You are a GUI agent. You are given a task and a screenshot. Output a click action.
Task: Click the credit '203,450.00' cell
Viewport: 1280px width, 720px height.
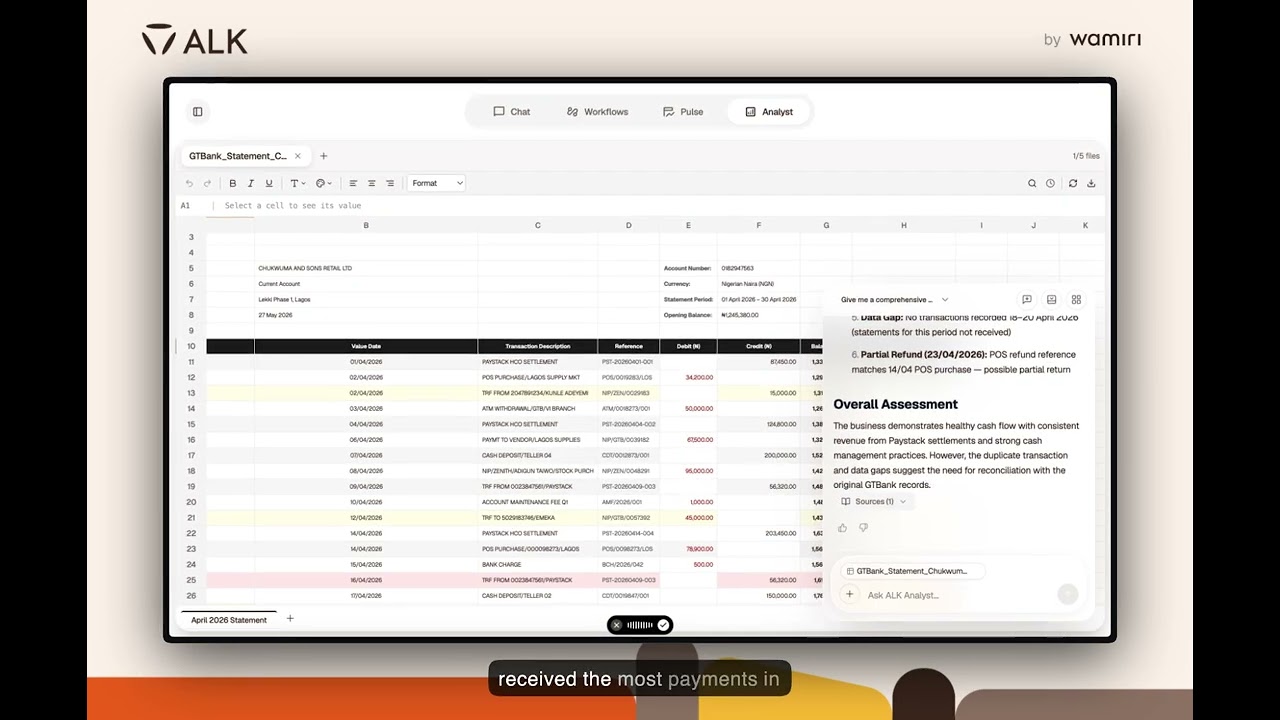[759, 533]
